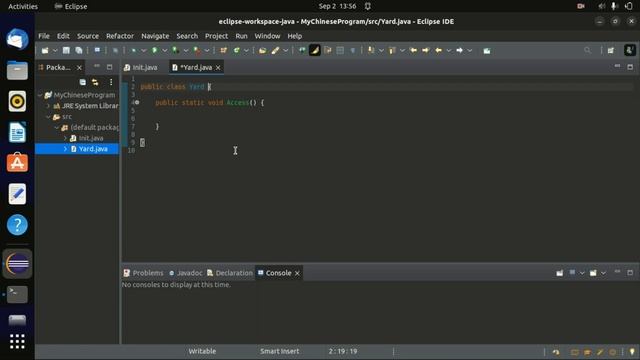Open the Open Console dropdown arrow
Screen dimensions: 640x360
pyautogui.click(x=603, y=273)
